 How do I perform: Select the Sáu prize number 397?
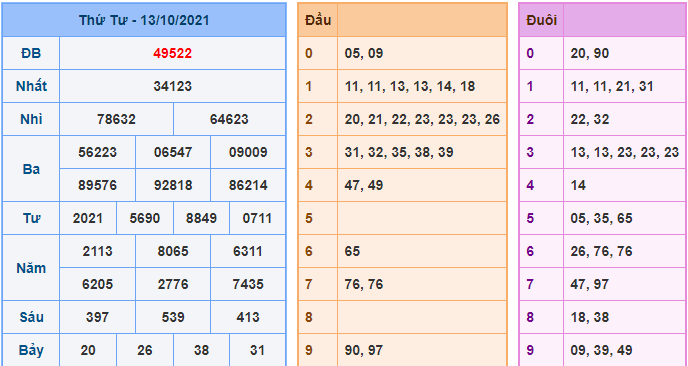pyautogui.click(x=97, y=317)
